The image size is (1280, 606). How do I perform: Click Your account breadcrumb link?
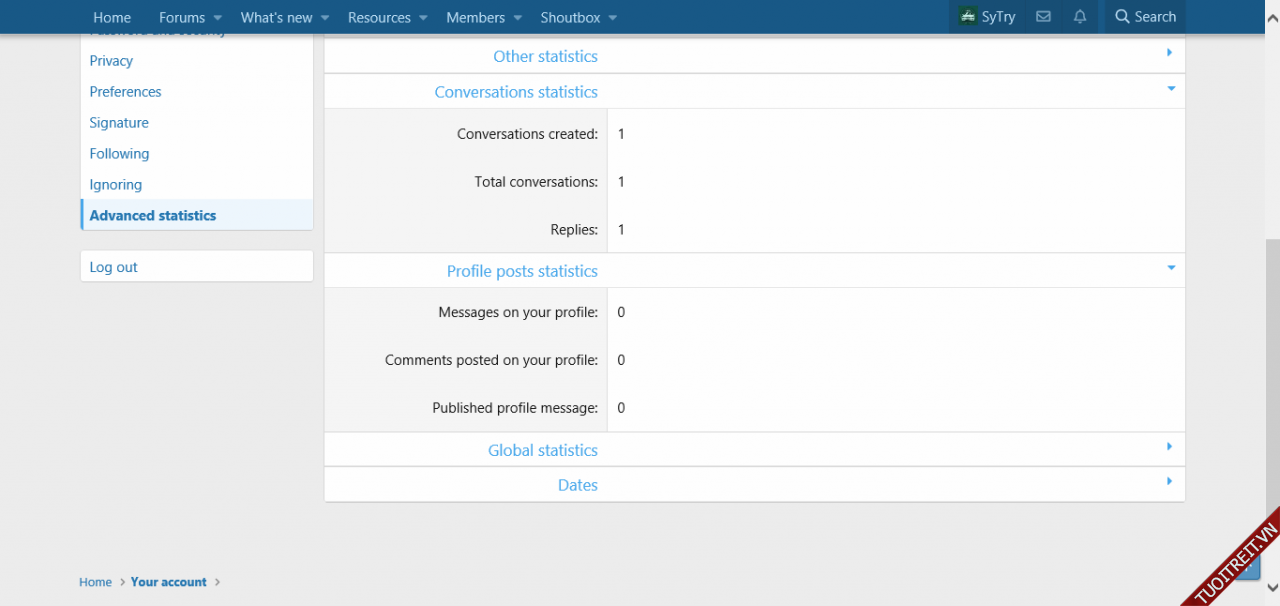pyautogui.click(x=168, y=582)
